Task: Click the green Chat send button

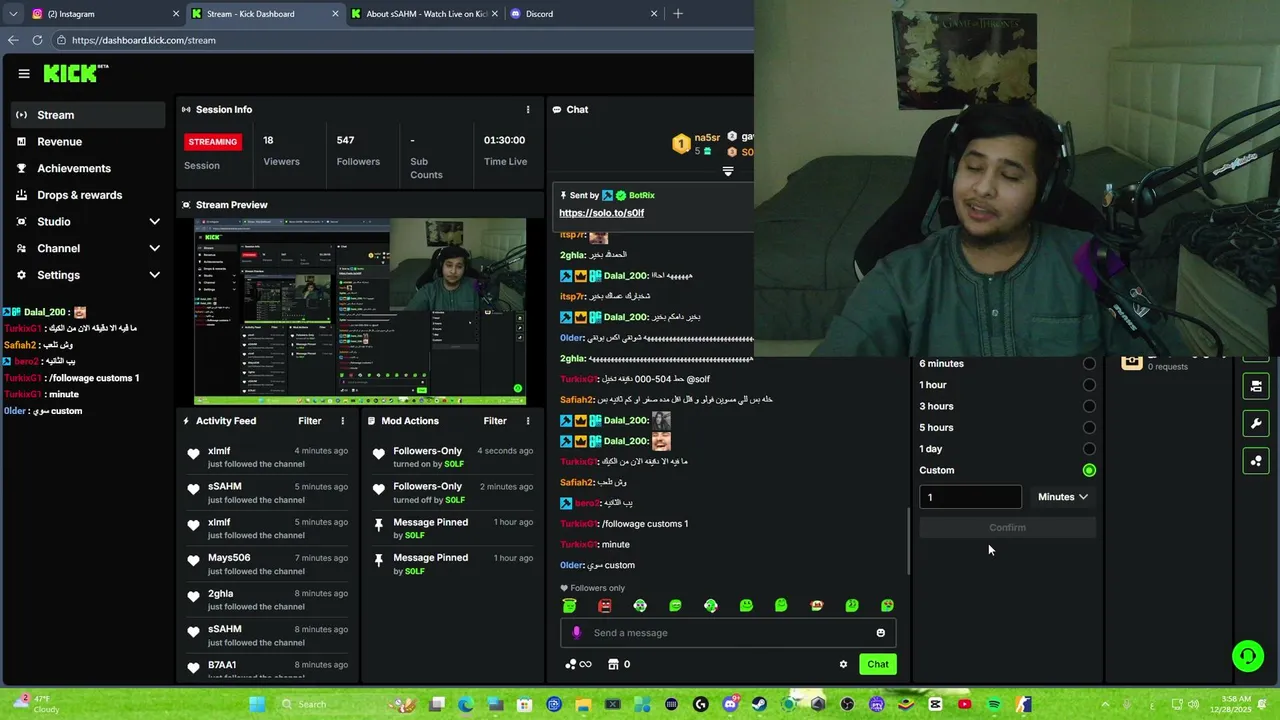Action: pyautogui.click(x=878, y=664)
